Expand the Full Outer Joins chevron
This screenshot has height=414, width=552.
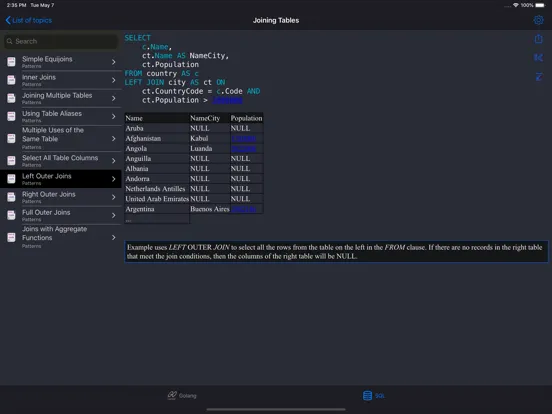tap(113, 215)
